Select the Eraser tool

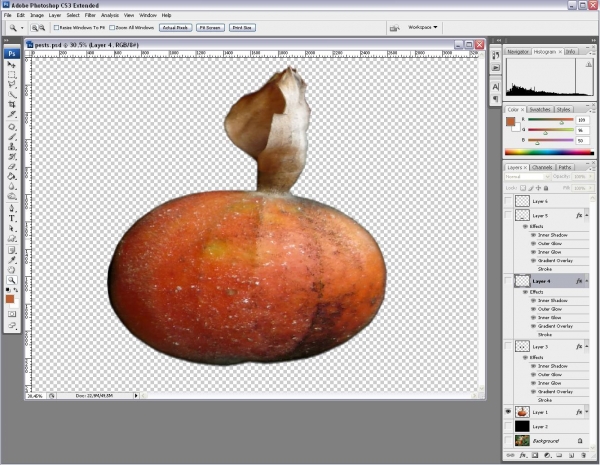point(12,167)
